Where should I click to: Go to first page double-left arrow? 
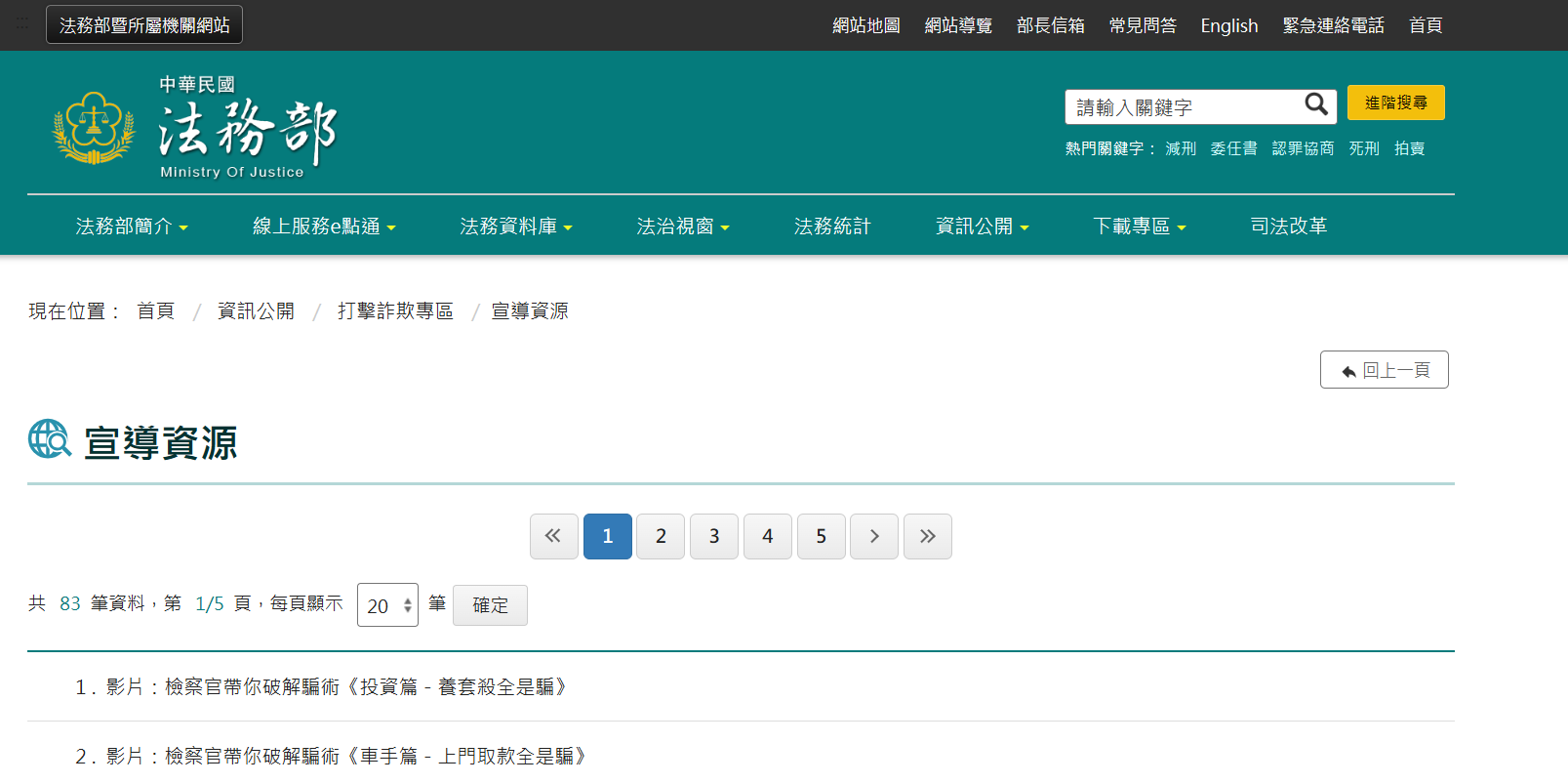coord(553,536)
